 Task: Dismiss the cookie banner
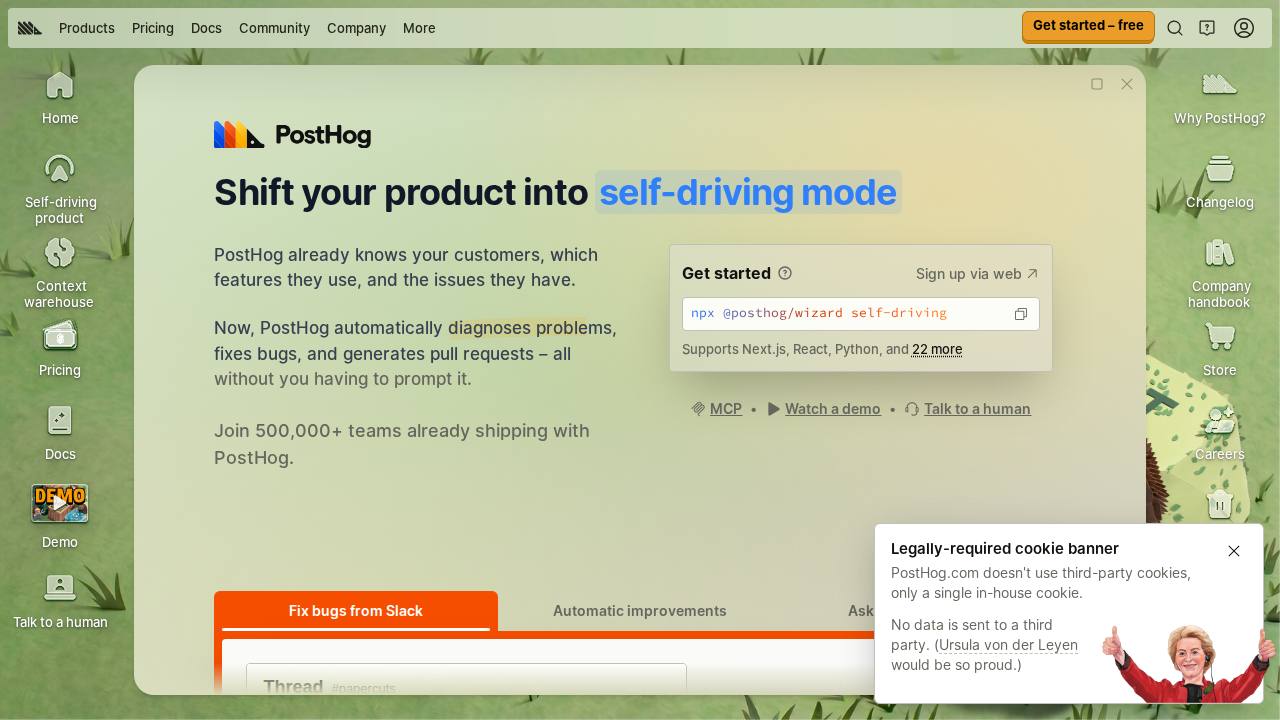[x=1234, y=551]
